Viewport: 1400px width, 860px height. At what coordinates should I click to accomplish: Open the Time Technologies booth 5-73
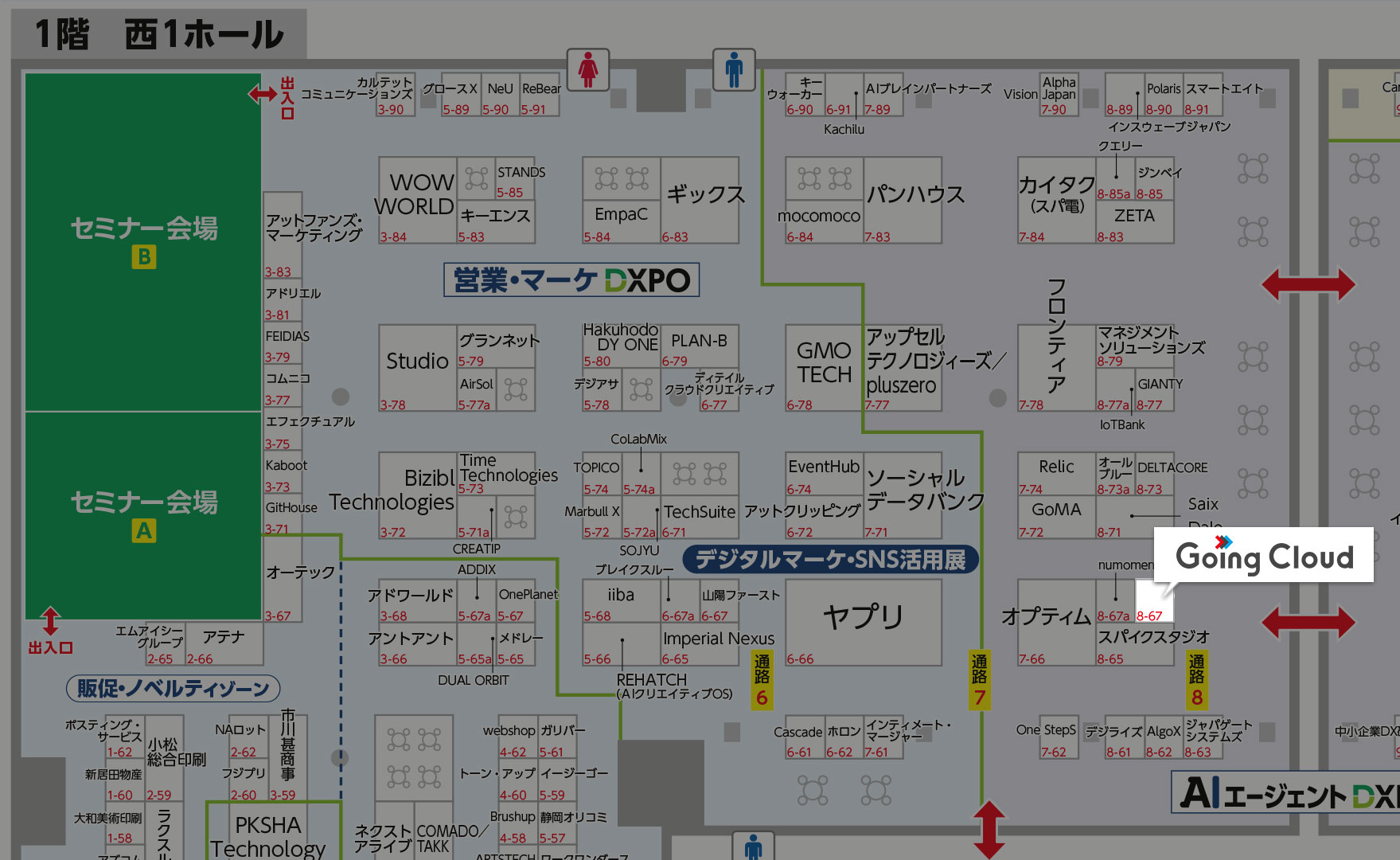click(x=496, y=474)
